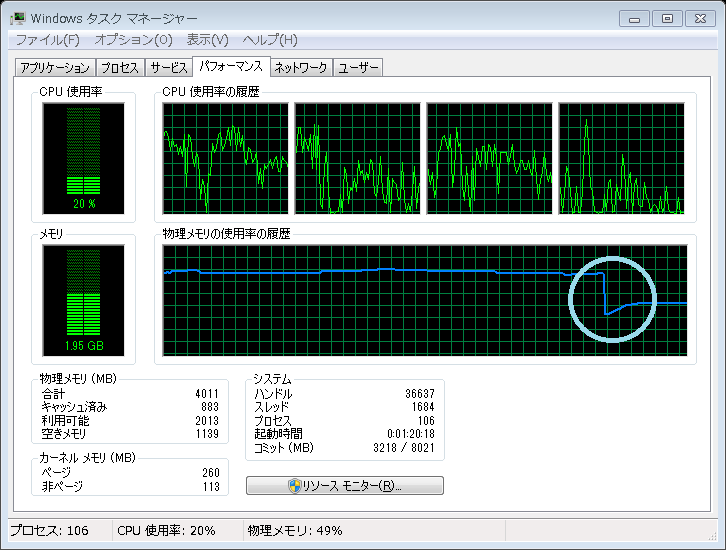Close the Task Manager window

click(x=701, y=19)
